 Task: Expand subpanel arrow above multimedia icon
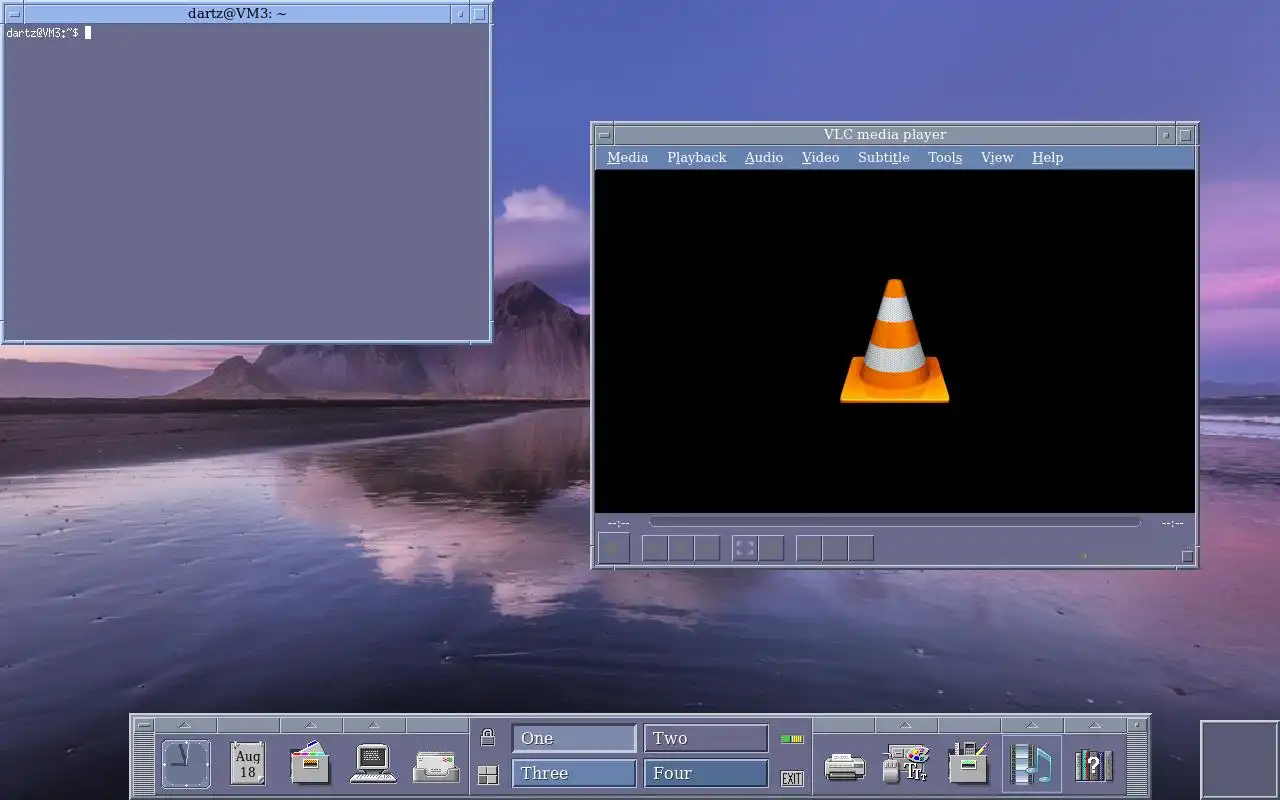pos(1032,725)
